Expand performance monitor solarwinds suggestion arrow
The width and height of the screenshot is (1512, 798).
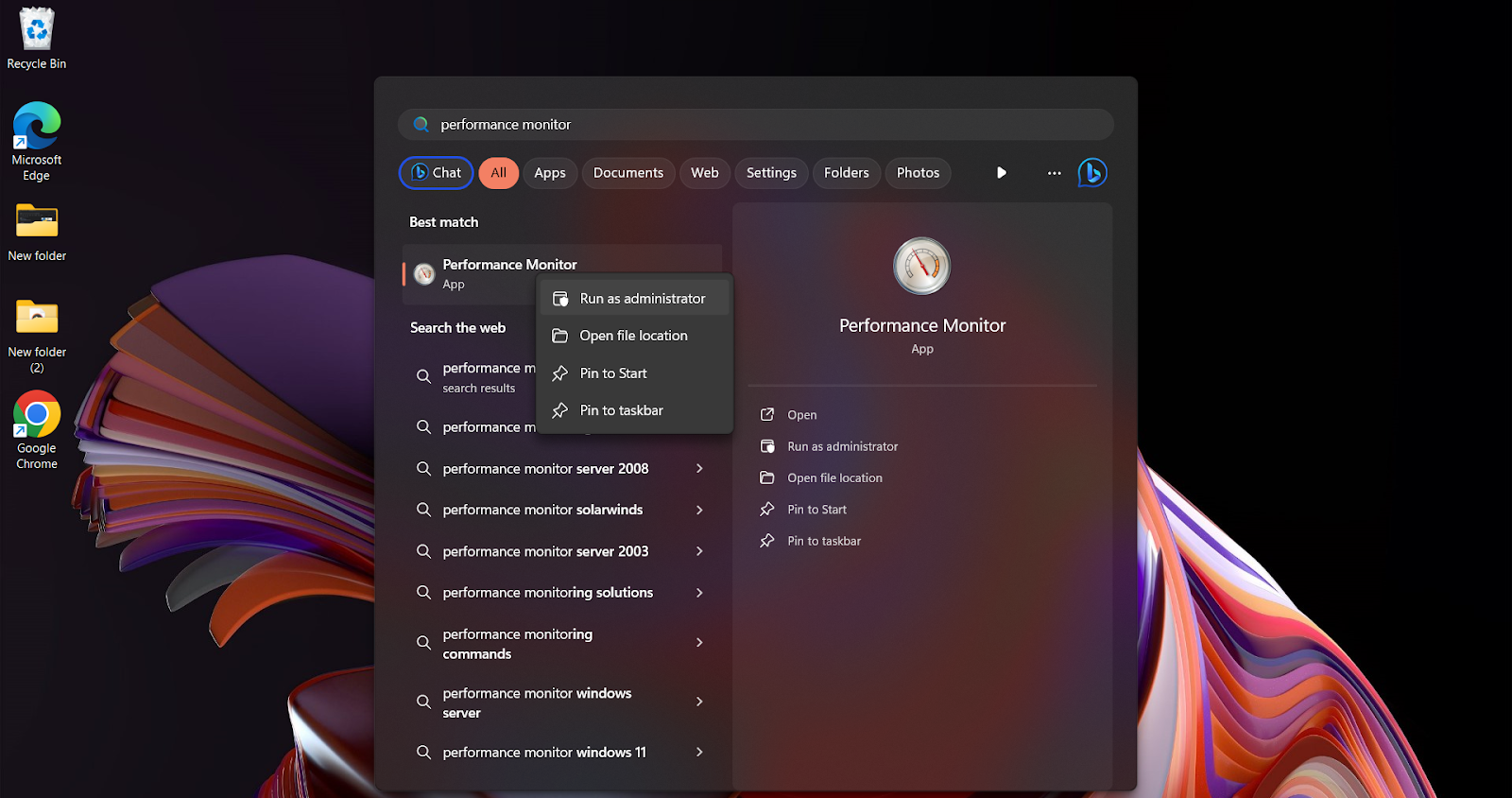coord(699,510)
